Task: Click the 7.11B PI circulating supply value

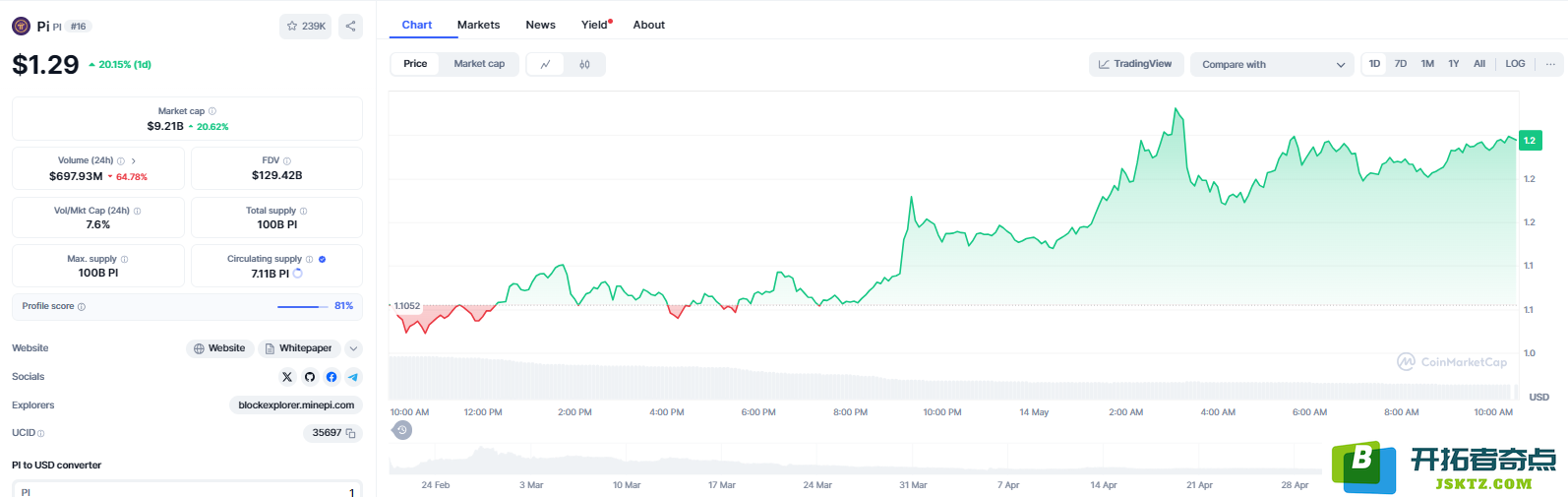Action: pos(271,274)
